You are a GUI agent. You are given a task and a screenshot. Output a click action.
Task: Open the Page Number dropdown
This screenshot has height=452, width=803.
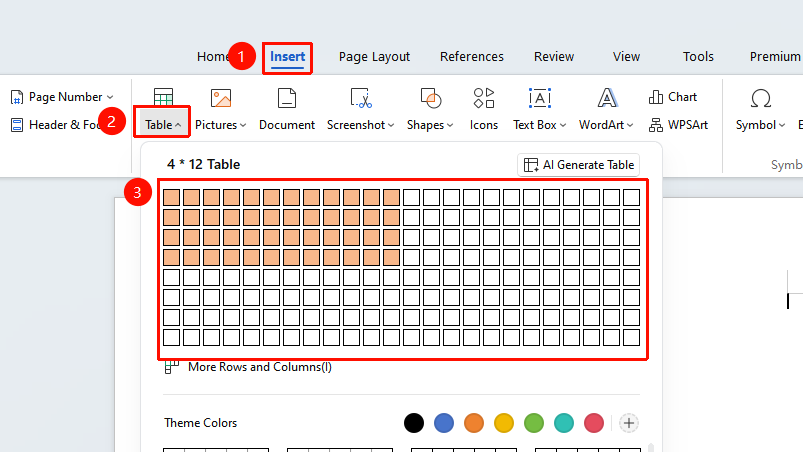[x=110, y=97]
